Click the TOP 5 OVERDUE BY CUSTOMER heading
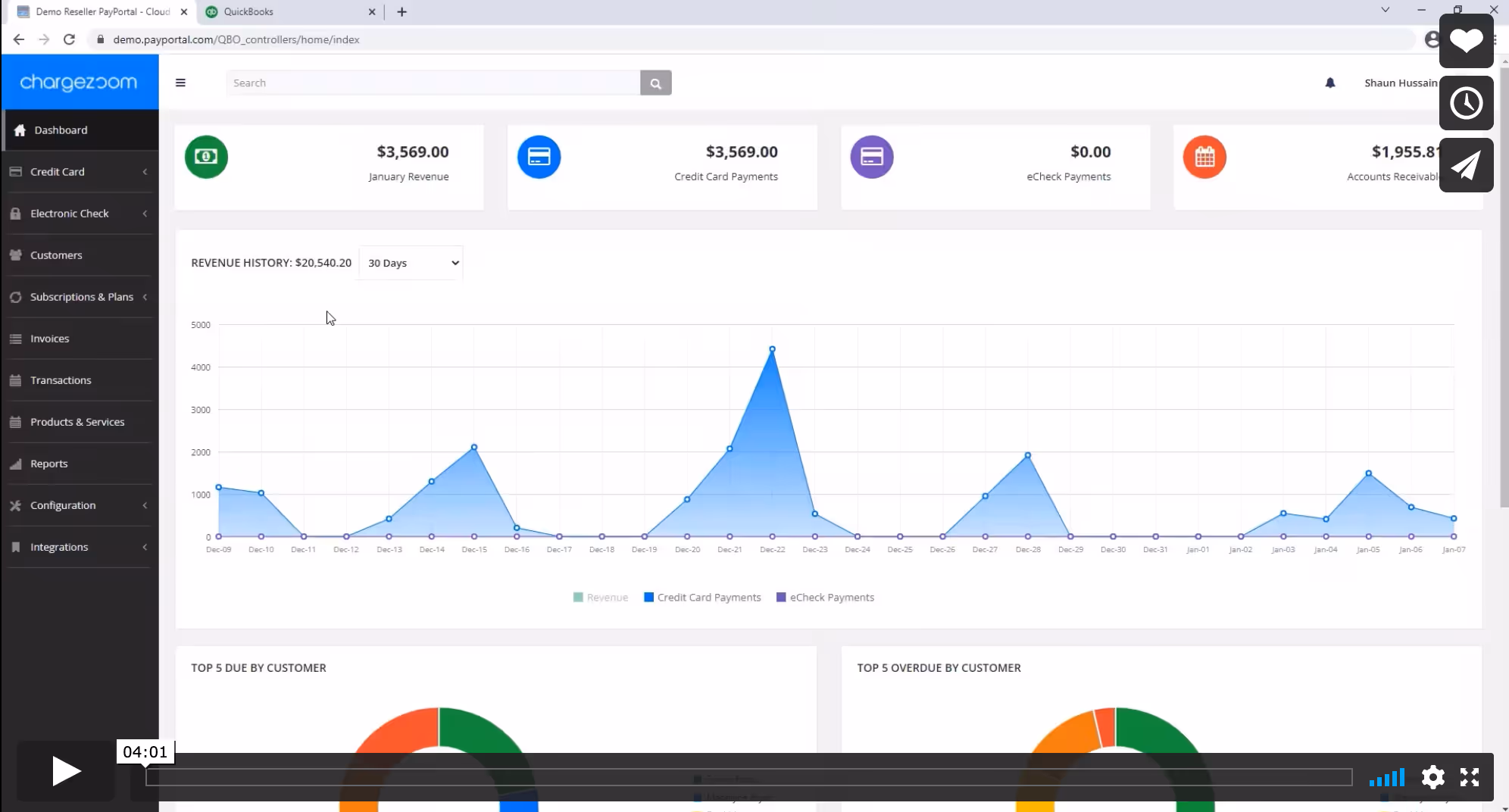Viewport: 1509px width, 812px height. tap(939, 667)
